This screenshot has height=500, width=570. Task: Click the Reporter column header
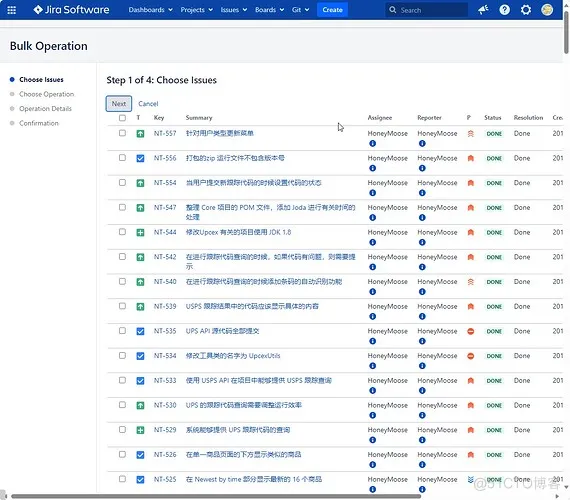tap(429, 118)
